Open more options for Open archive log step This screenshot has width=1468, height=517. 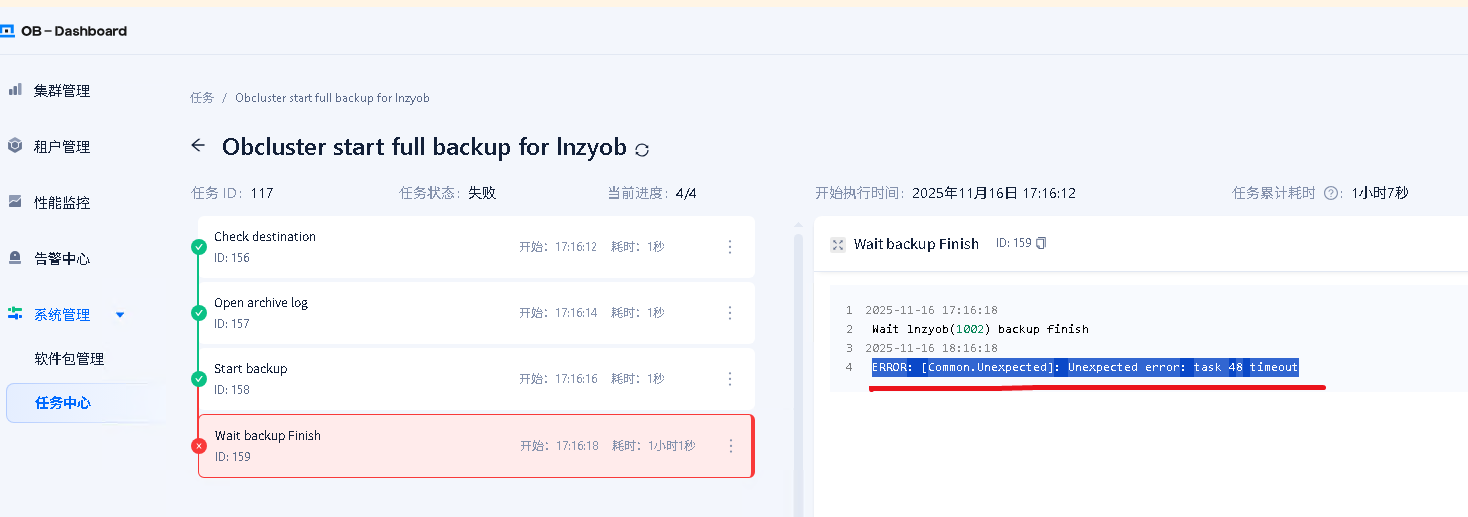[x=730, y=313]
